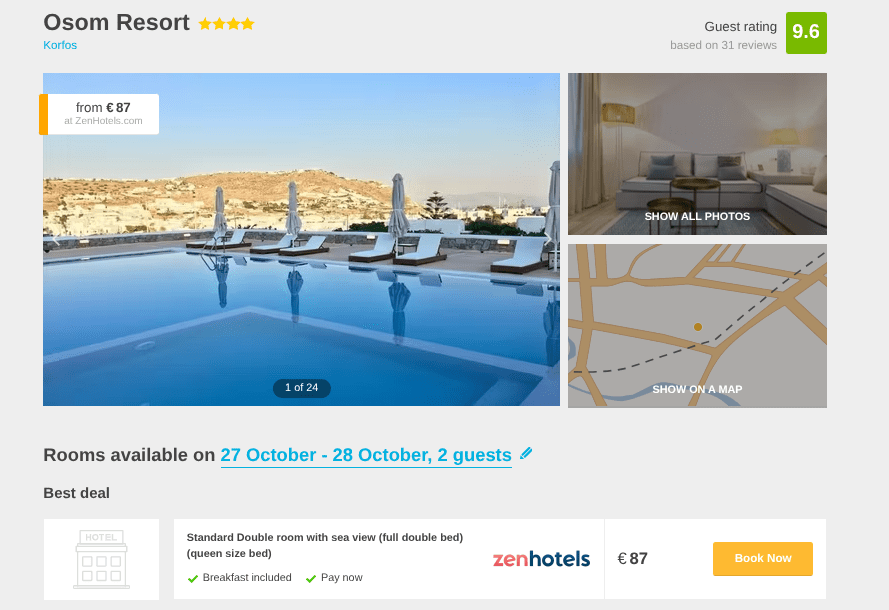Image resolution: width=889 pixels, height=610 pixels.
Task: Click the Osom Resort hotel name heading
Action: click(116, 23)
